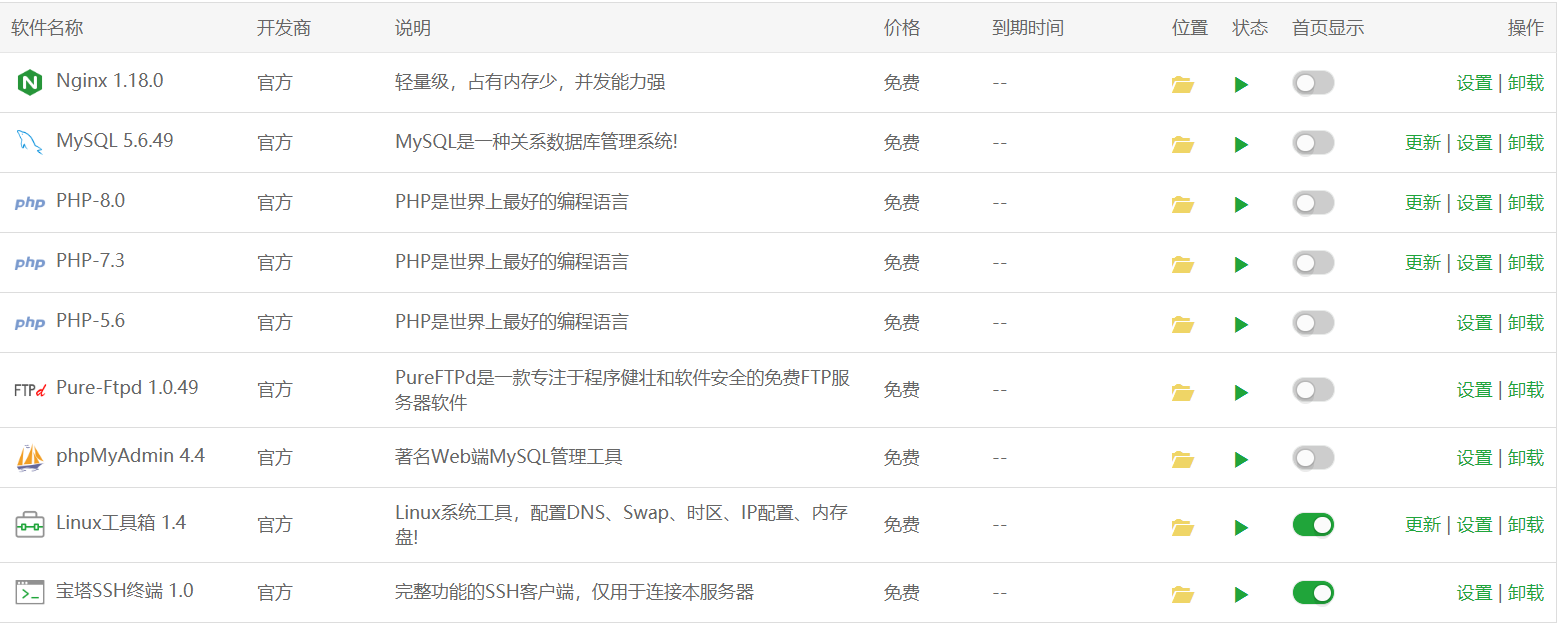Click the 宝塔SSH终端 1.0 software name
Image resolution: width=1559 pixels, height=631 pixels.
125,591
